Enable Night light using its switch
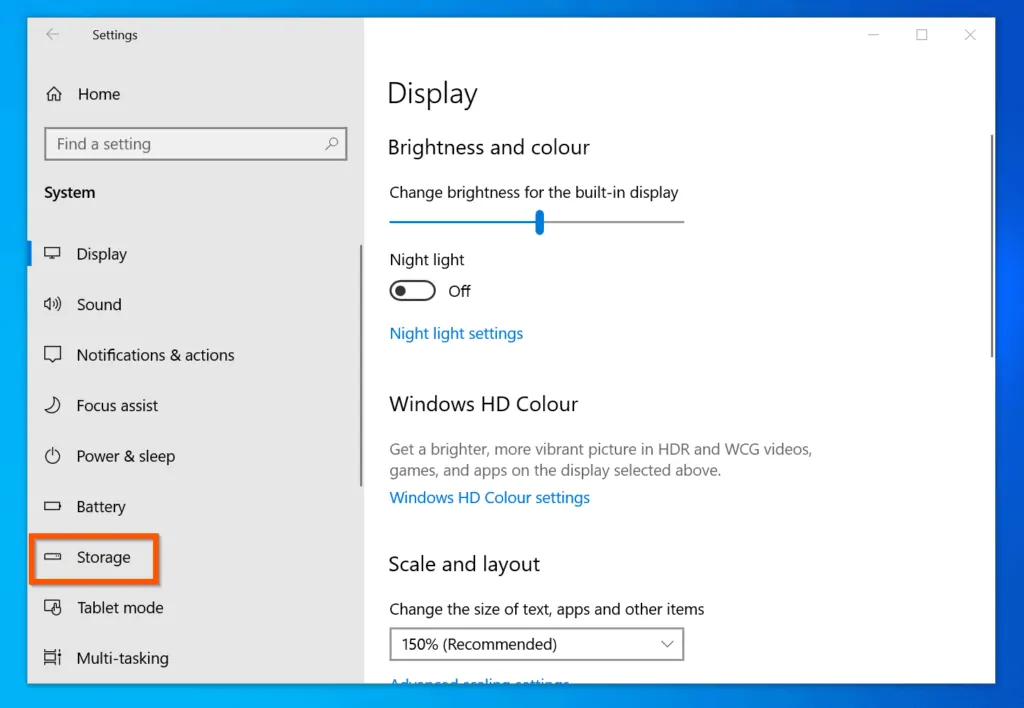The image size is (1024, 708). click(x=412, y=290)
